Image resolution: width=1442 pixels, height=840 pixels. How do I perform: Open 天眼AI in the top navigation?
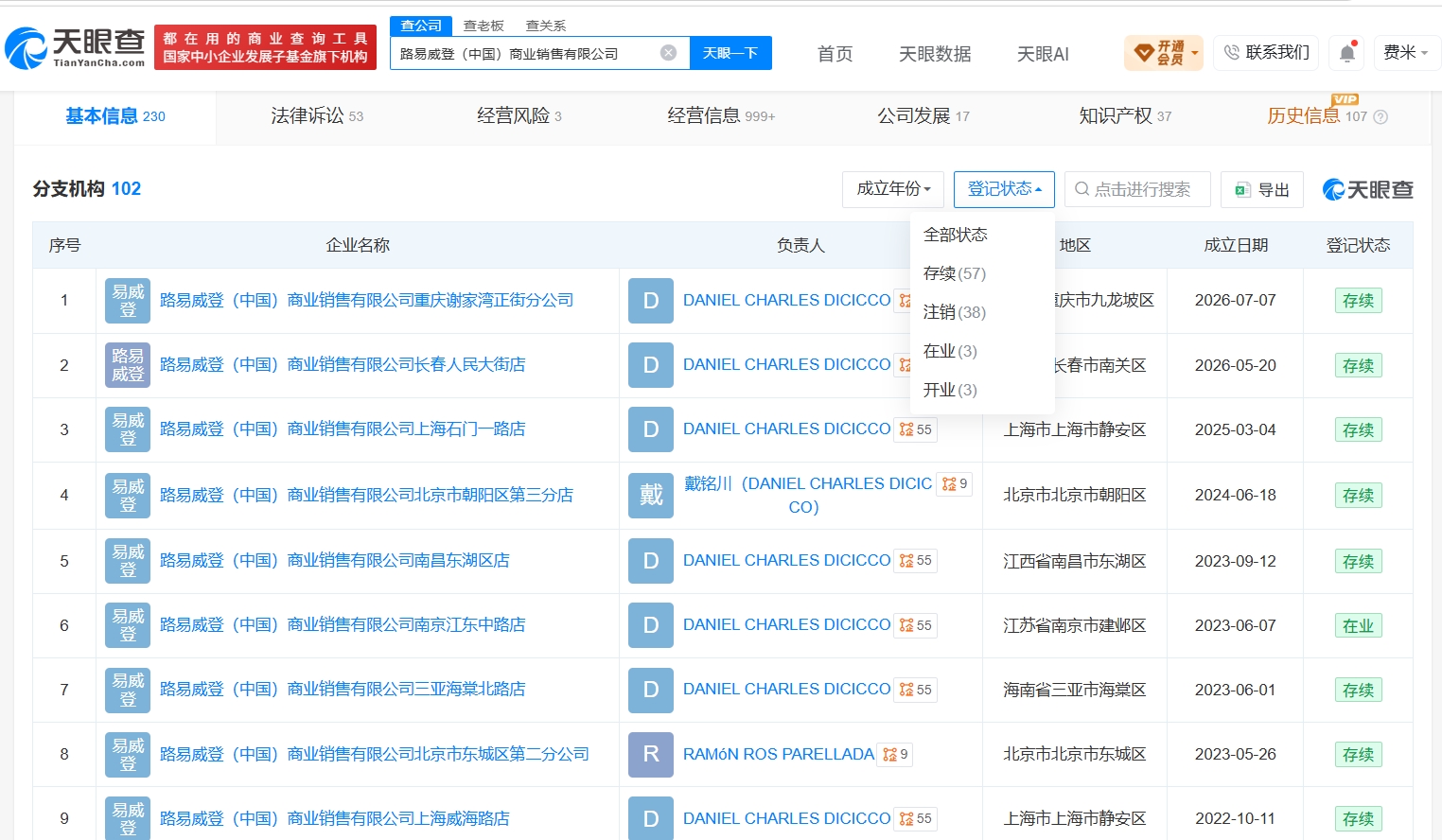point(1043,54)
